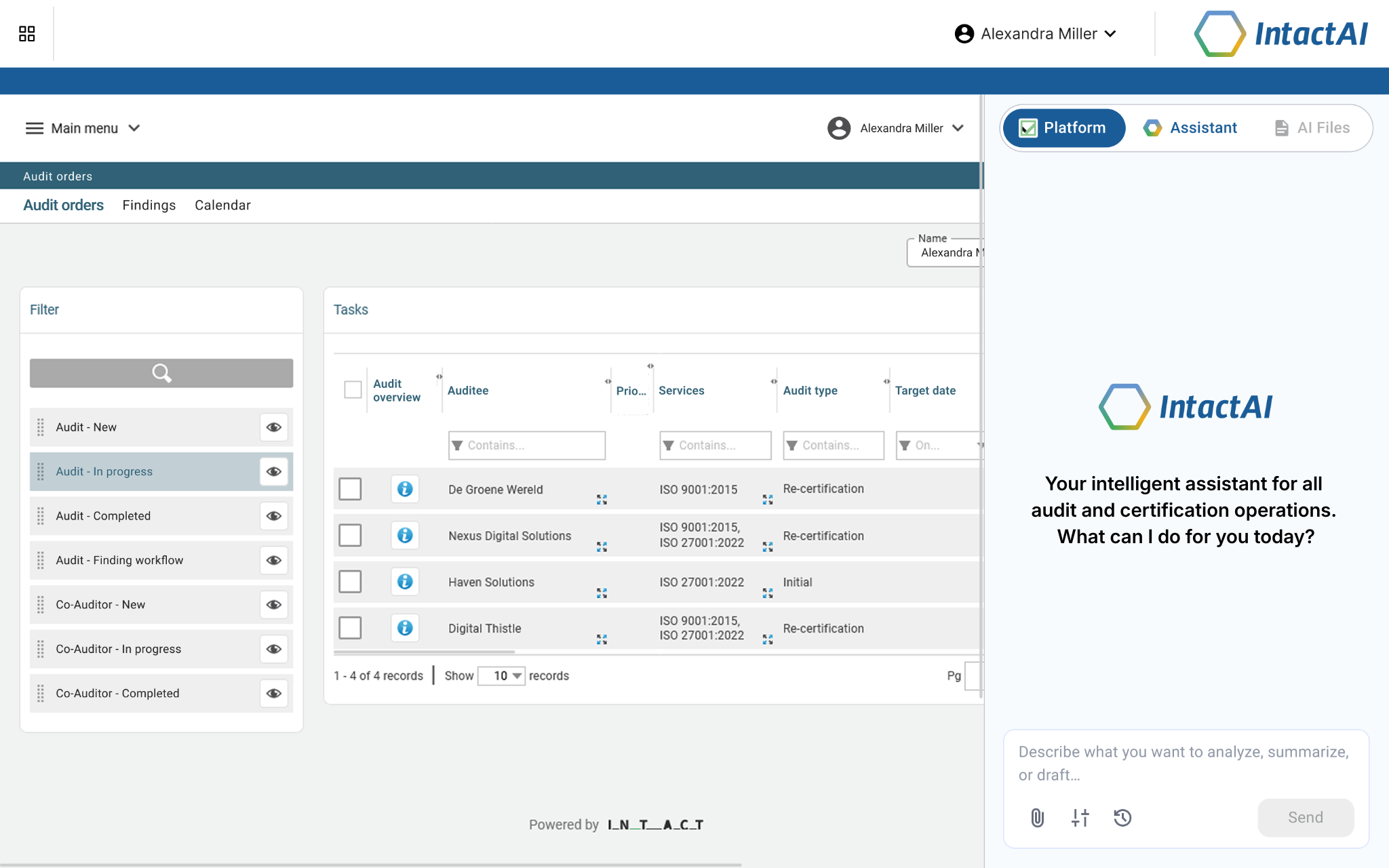Screen dimensions: 1389x868
Task: Check the Digital Thistle row checkbox
Action: [350, 628]
